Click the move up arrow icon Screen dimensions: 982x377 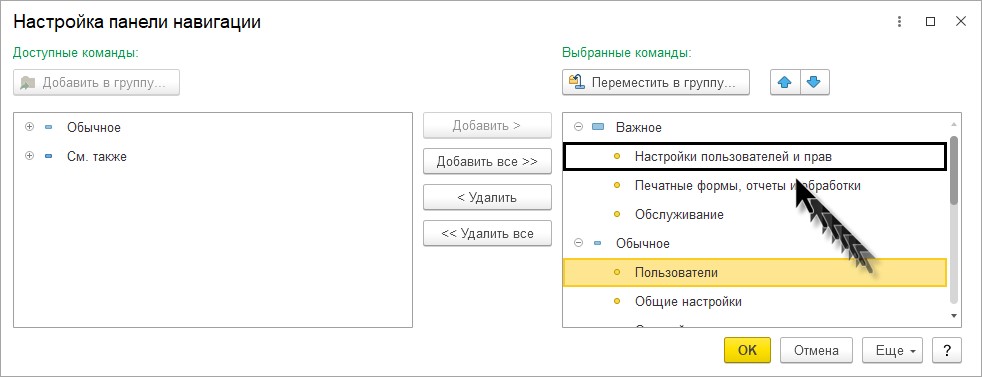click(x=785, y=82)
